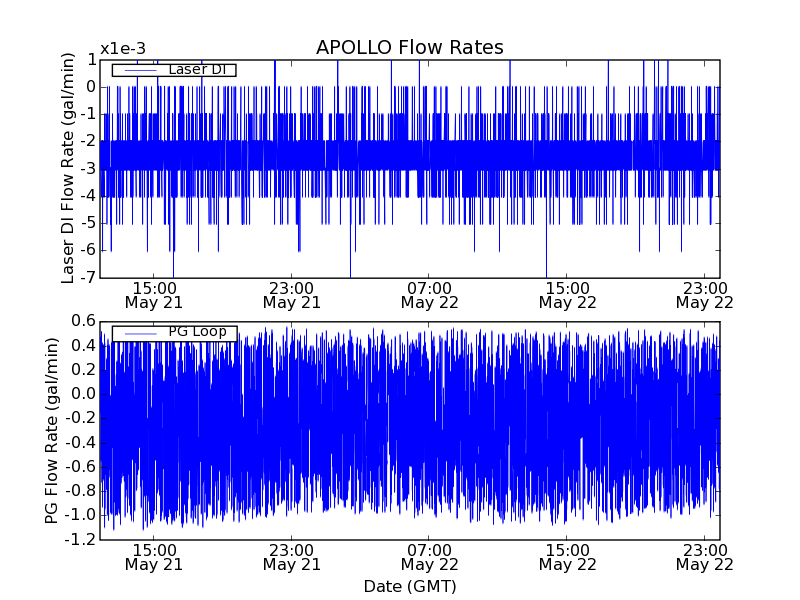Click the -1.2 y-axis tick on PG plot
The height and width of the screenshot is (600, 800).
(x=82, y=540)
